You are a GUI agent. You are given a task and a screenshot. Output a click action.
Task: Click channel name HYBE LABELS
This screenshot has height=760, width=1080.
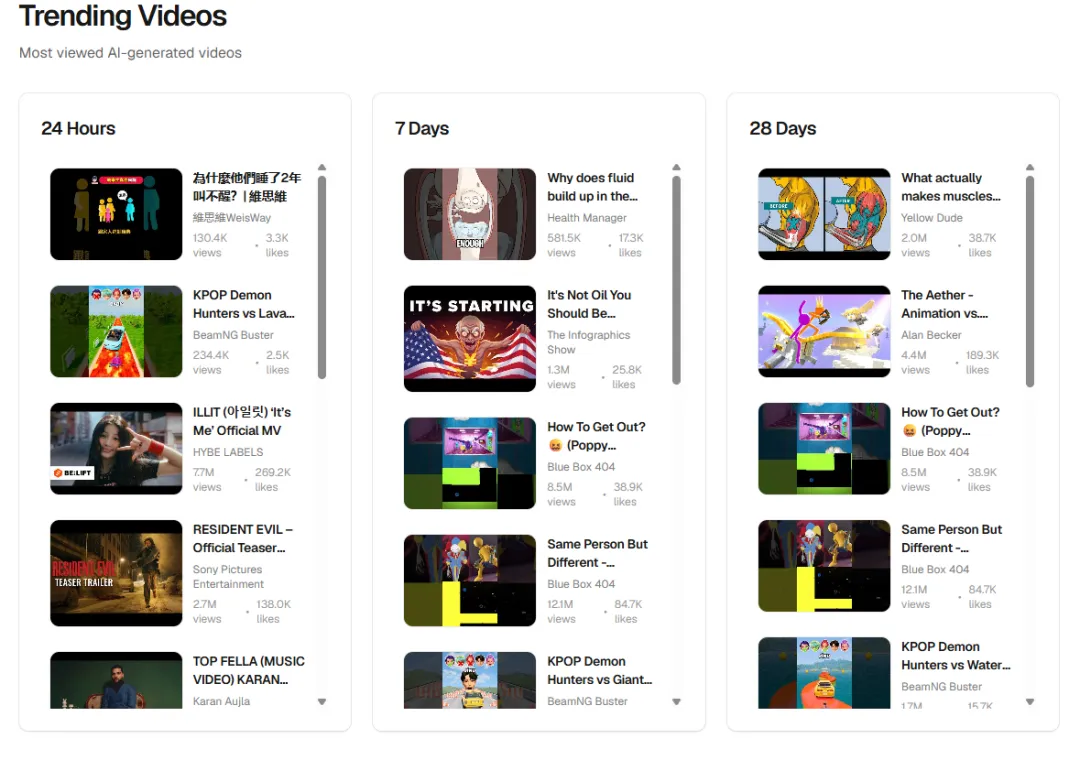point(228,452)
